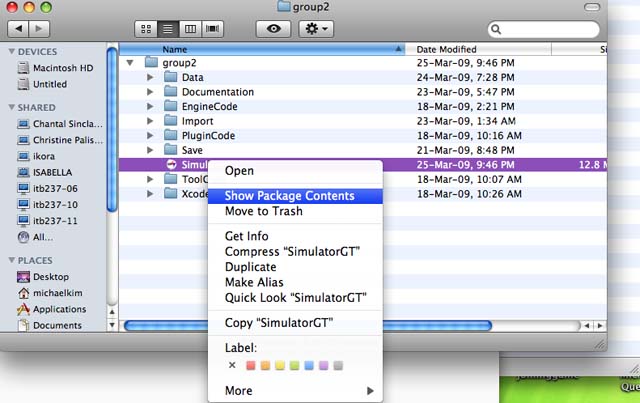Expand the Documentation folder
Screen dimensions: 640x403
(151, 92)
